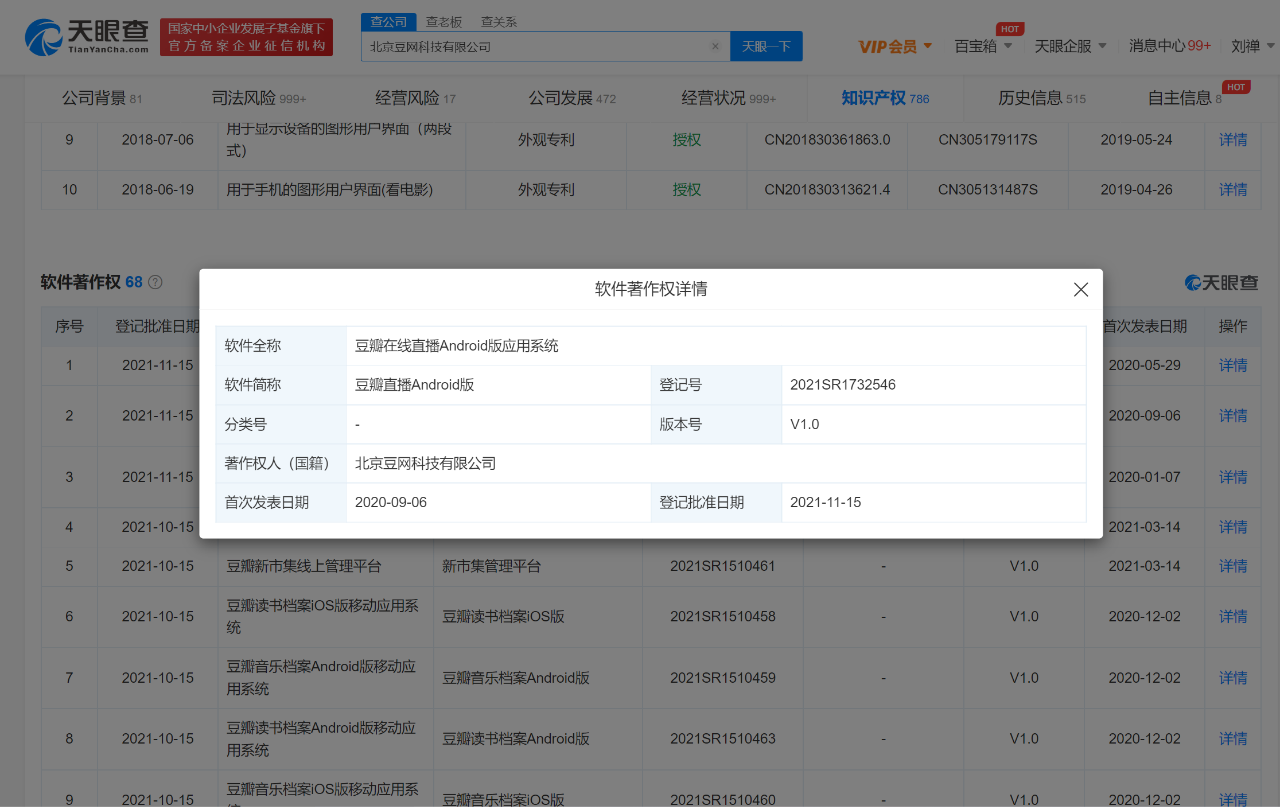Click the 天眼查 watermark logo beside table header

tap(1221, 283)
